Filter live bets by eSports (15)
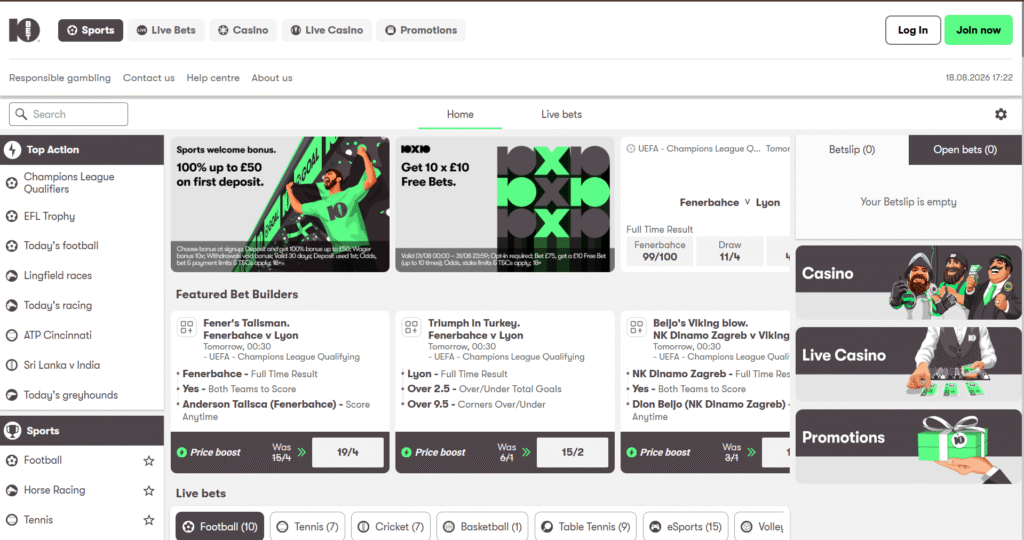 pos(686,527)
